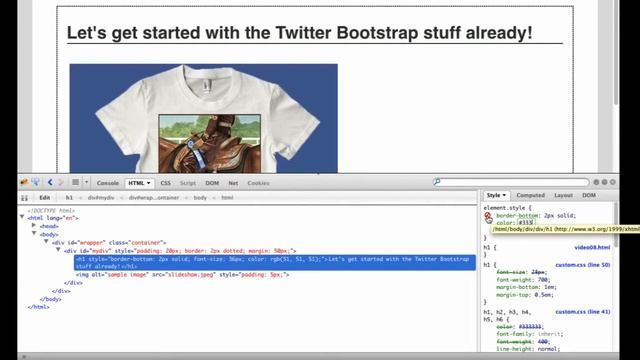The image size is (640, 360).
Task: Open the Style side panel tab
Action: (496, 196)
